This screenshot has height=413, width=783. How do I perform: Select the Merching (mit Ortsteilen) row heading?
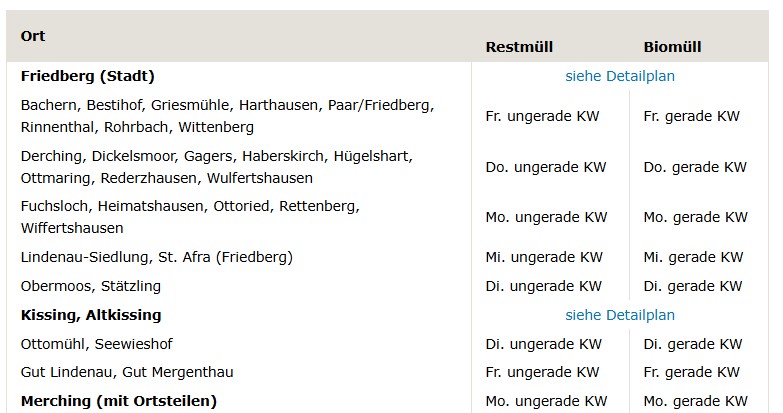[118, 401]
